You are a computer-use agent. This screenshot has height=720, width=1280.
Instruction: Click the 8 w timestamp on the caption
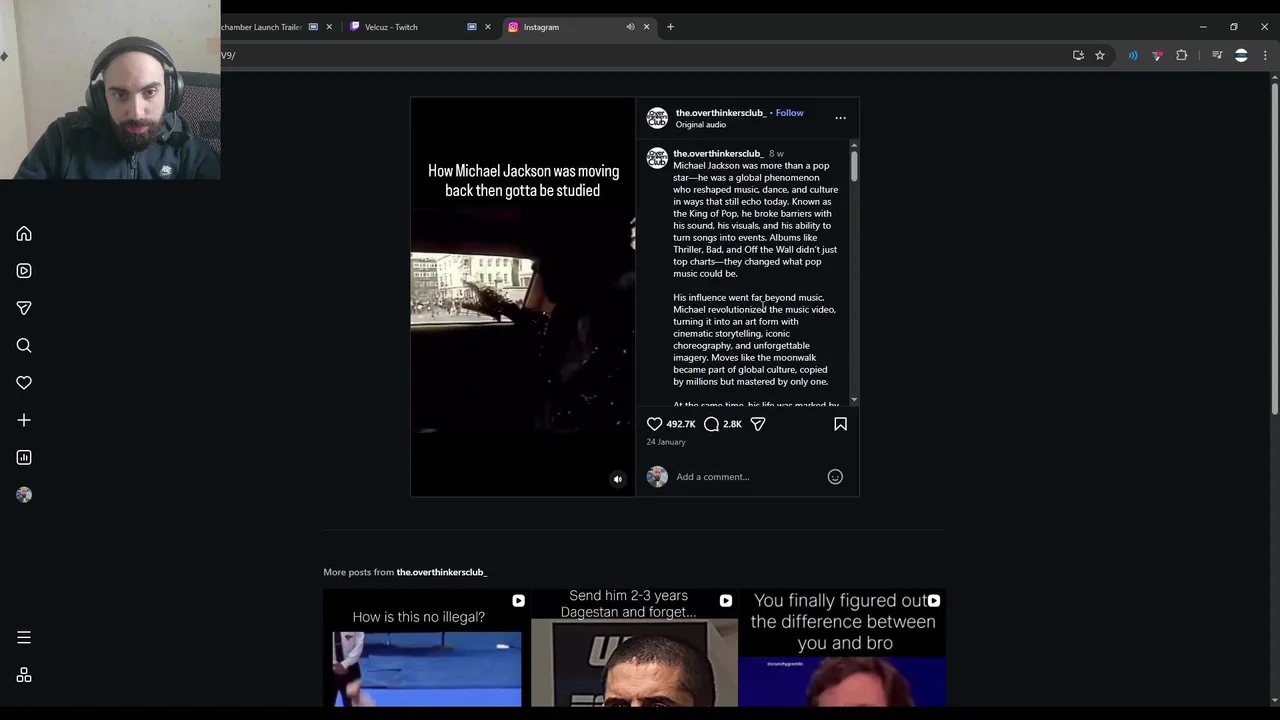pos(776,154)
